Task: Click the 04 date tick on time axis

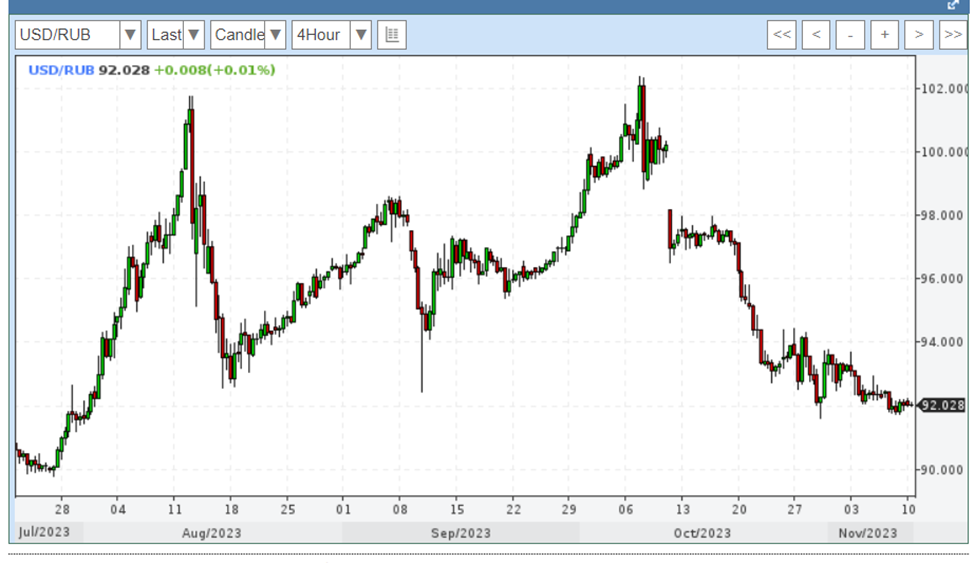Action: pyautogui.click(x=118, y=510)
